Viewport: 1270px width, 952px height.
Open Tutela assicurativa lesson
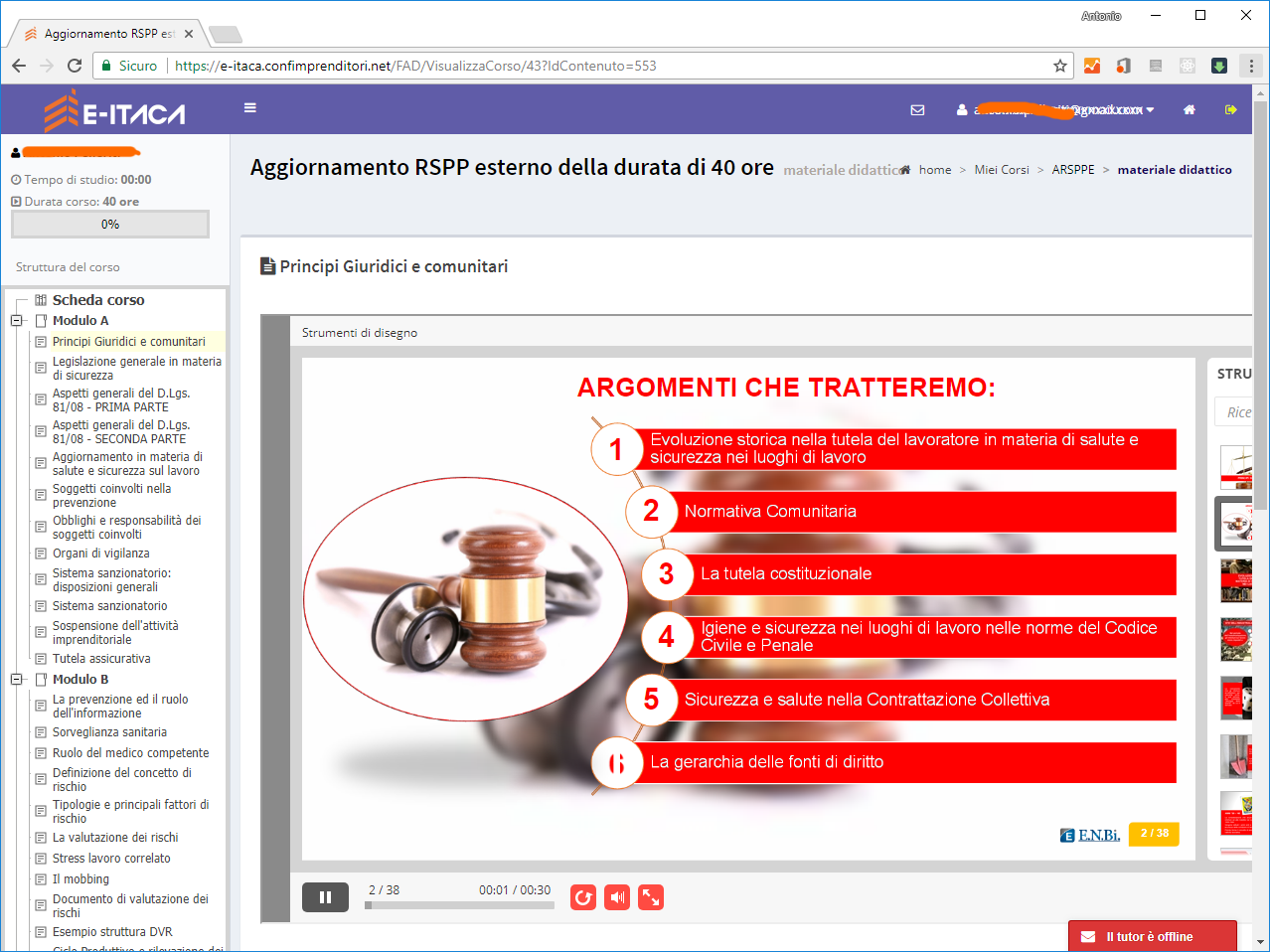tap(101, 659)
